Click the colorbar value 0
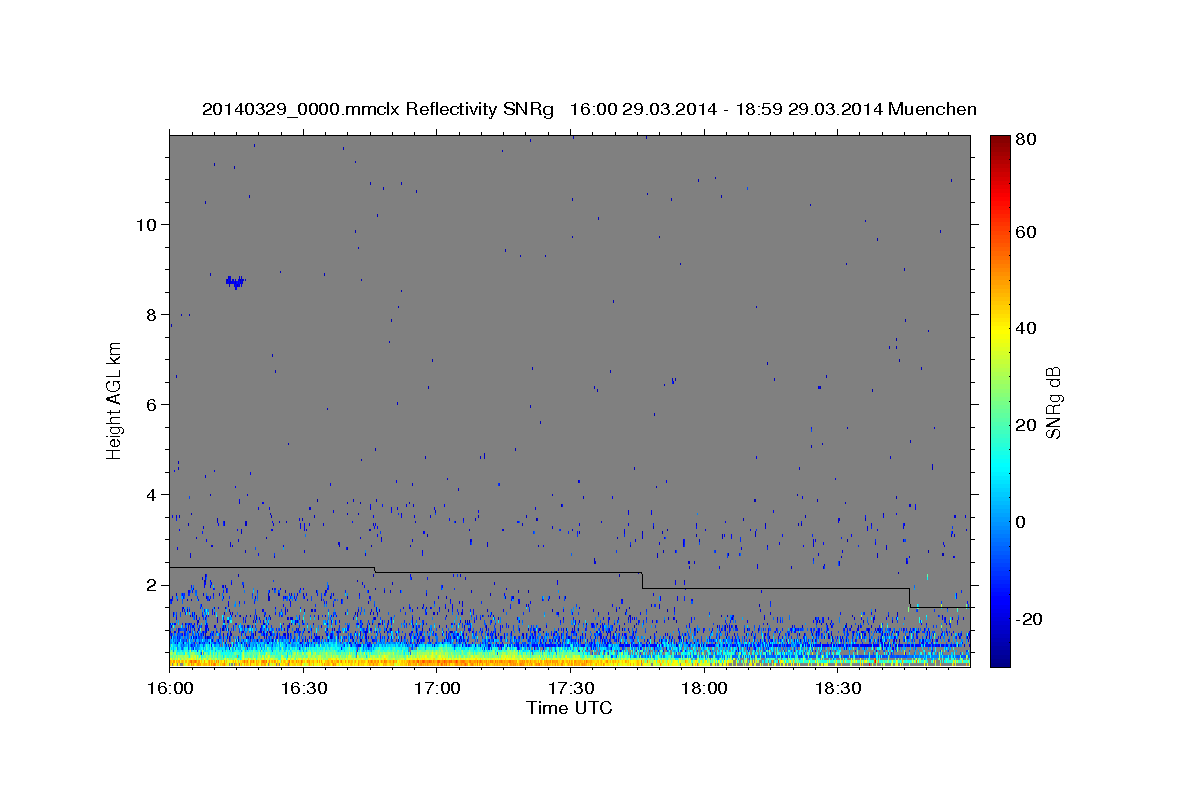The image size is (1200, 800). coord(1021,523)
